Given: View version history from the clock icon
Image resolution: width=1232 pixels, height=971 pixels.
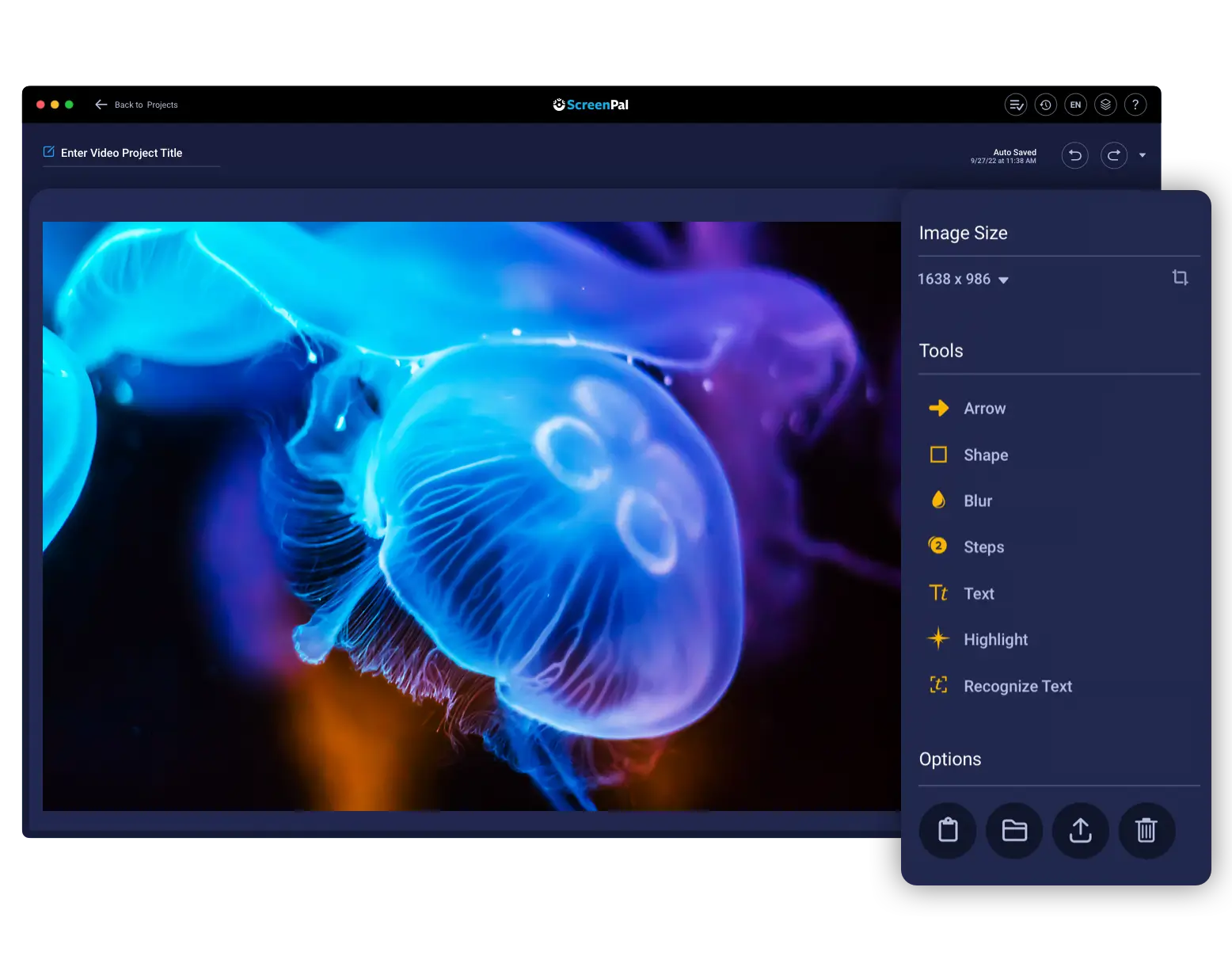Looking at the screenshot, I should click(x=1046, y=105).
